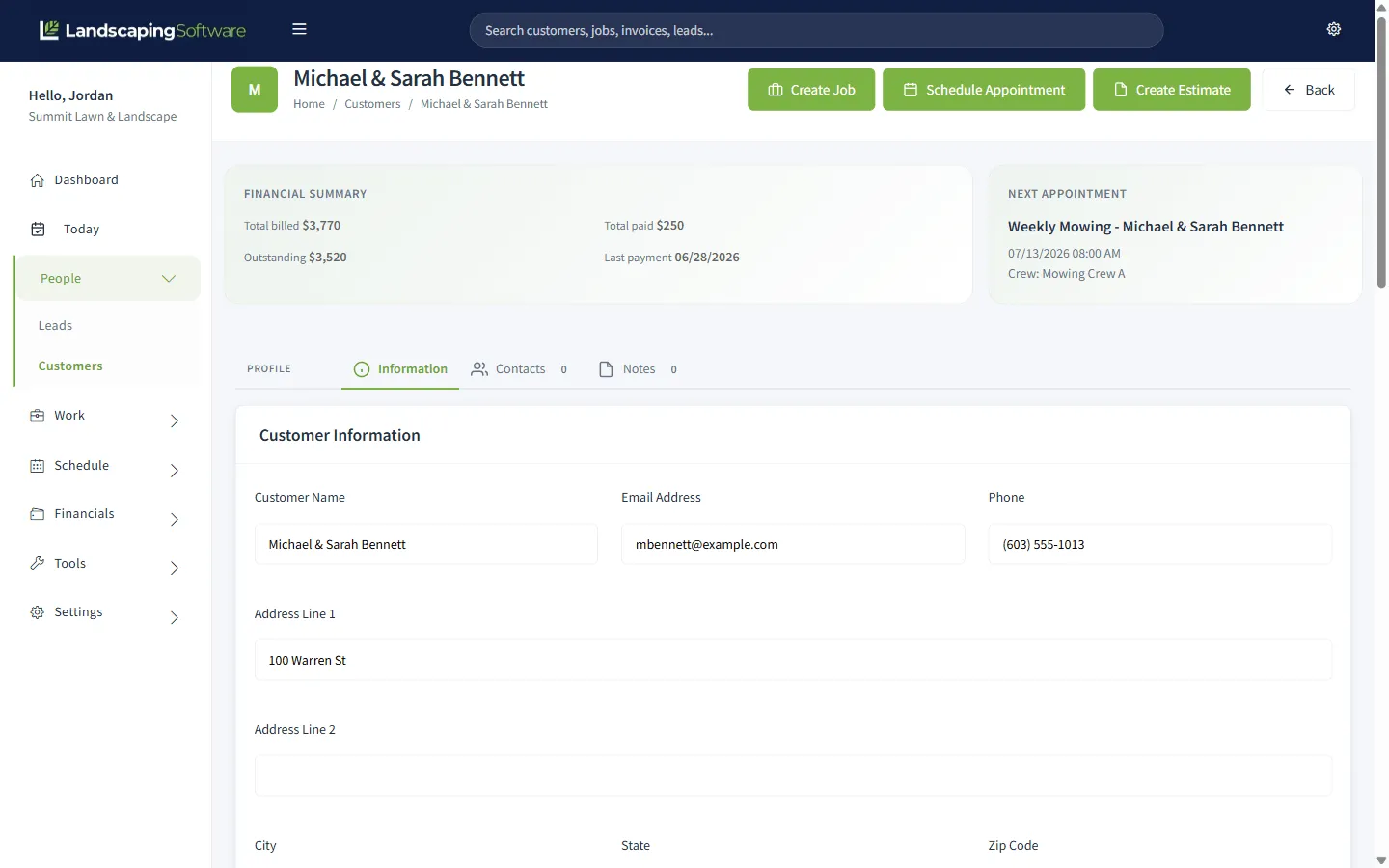Click the Create Estimate button
The height and width of the screenshot is (868, 1389).
click(x=1172, y=90)
